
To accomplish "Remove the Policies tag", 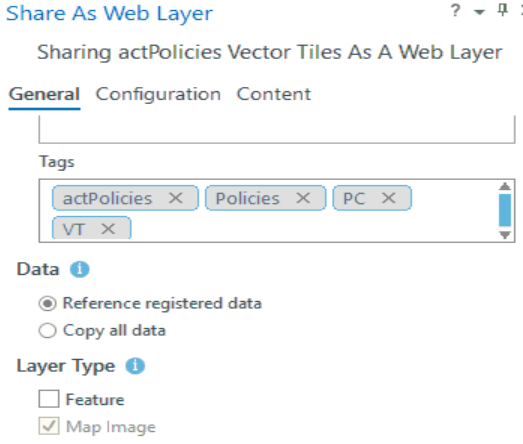I will pyautogui.click(x=303, y=198).
